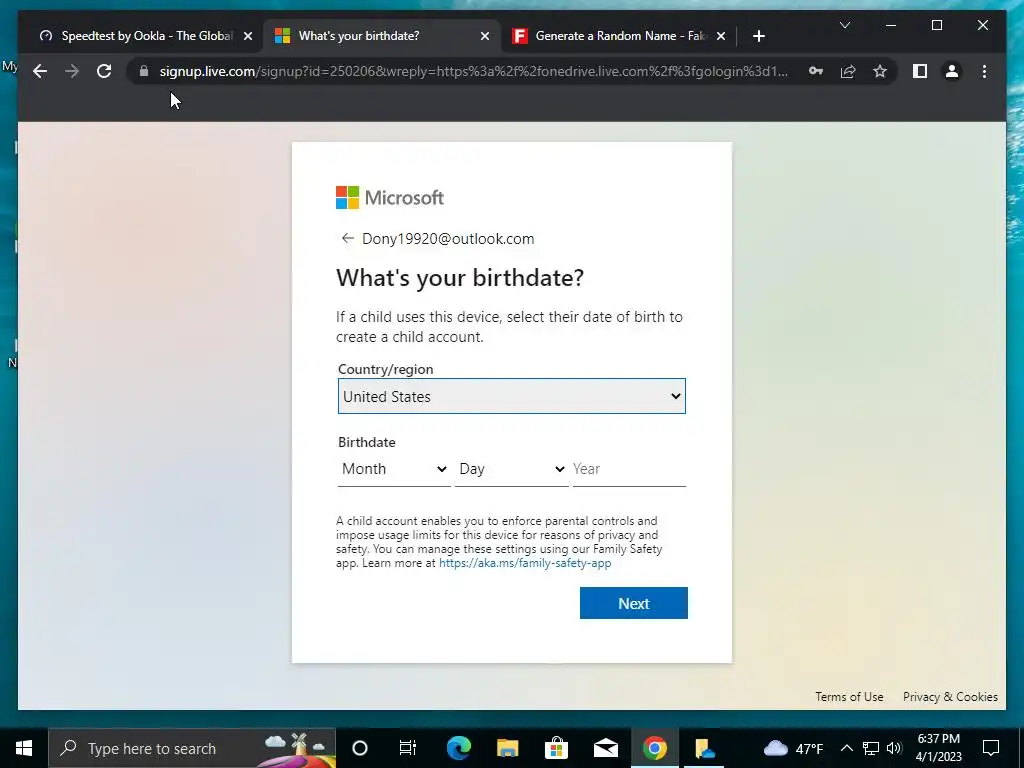The image size is (1024, 768).
Task: Open Windows Start menu
Action: point(24,748)
